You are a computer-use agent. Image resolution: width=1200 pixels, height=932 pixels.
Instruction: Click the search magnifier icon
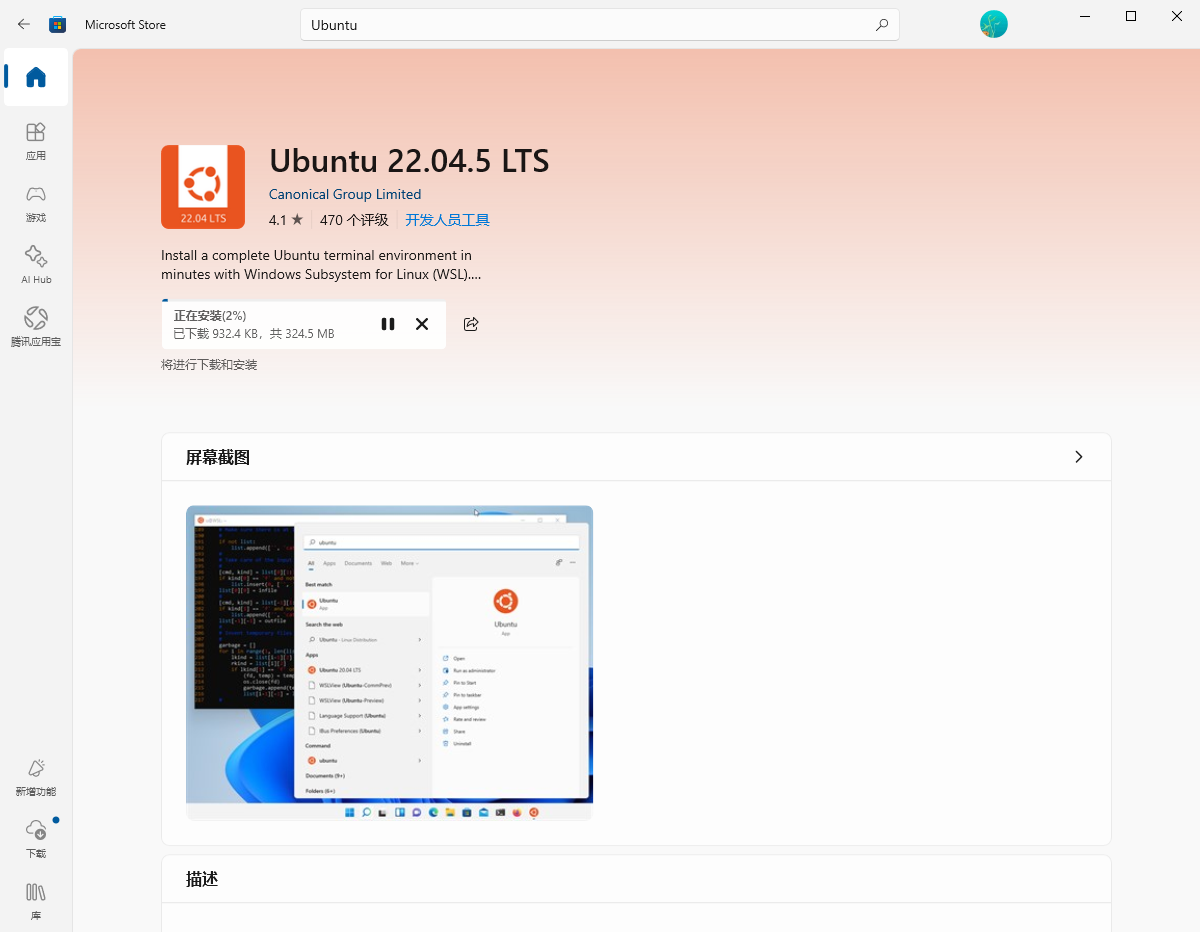point(881,25)
